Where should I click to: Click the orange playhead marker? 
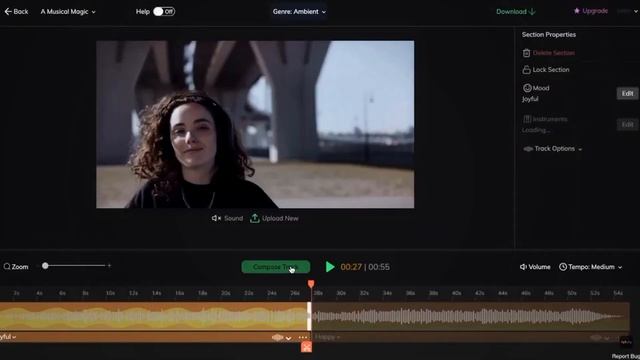click(311, 284)
